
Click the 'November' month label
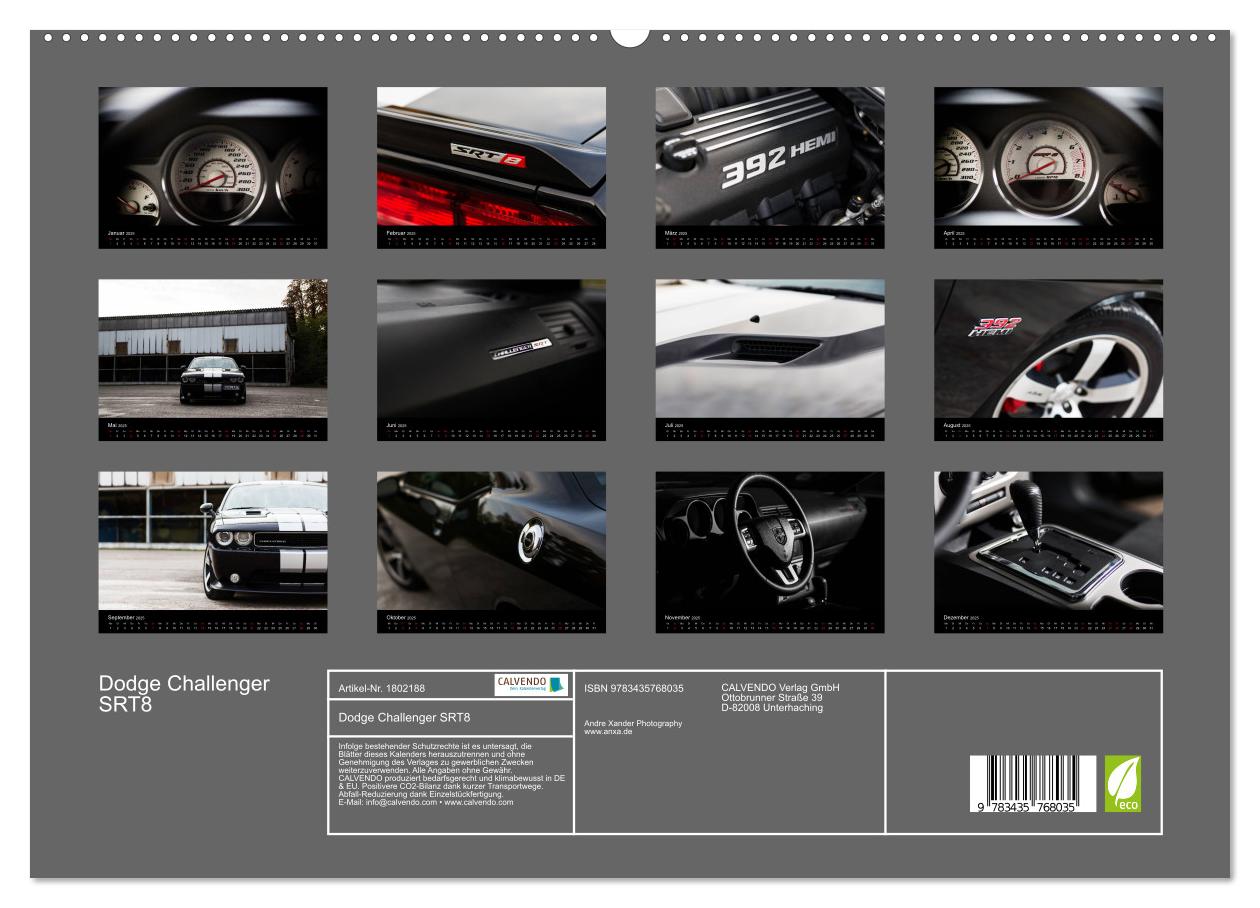(x=677, y=617)
